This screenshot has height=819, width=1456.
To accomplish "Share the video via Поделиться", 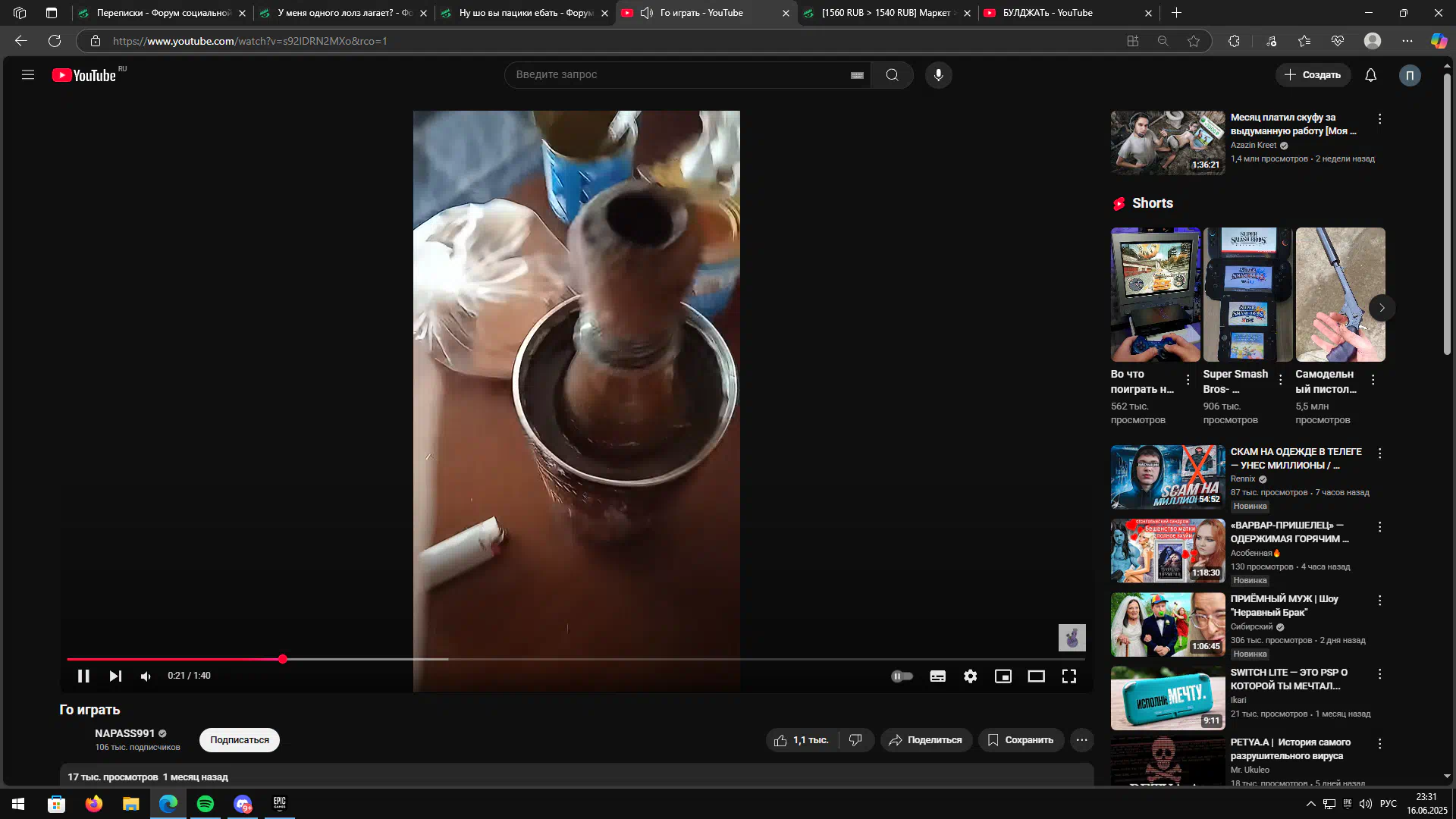I will 925,740.
